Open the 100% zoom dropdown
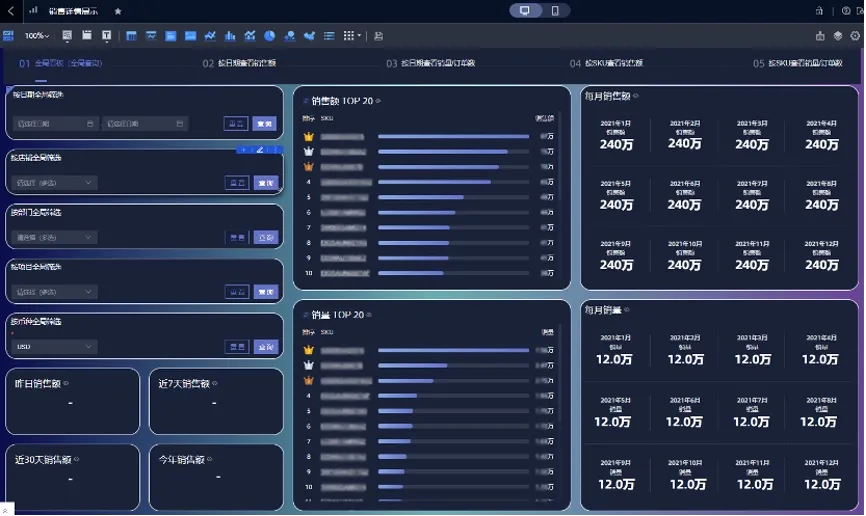This screenshot has height=516, width=866. [x=36, y=36]
